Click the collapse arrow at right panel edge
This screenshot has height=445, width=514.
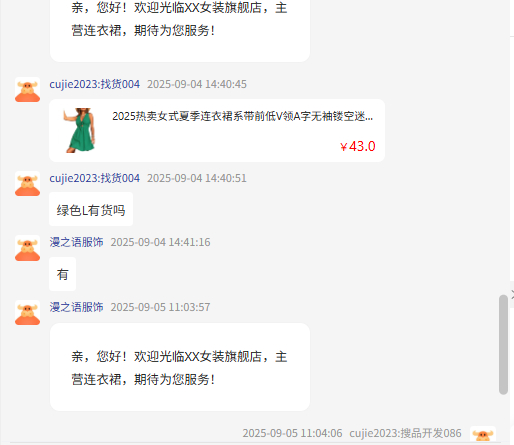pyautogui.click(x=512, y=294)
